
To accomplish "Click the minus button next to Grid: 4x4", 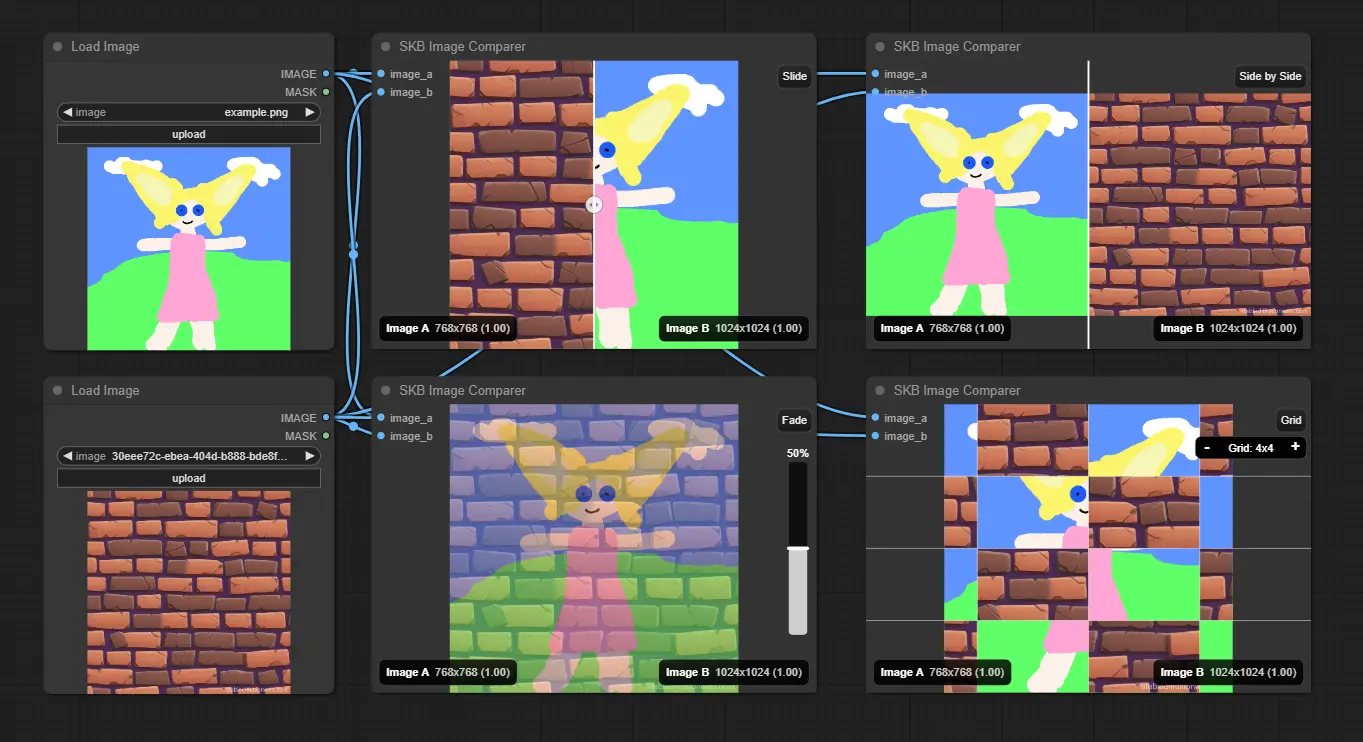I will (1207, 448).
